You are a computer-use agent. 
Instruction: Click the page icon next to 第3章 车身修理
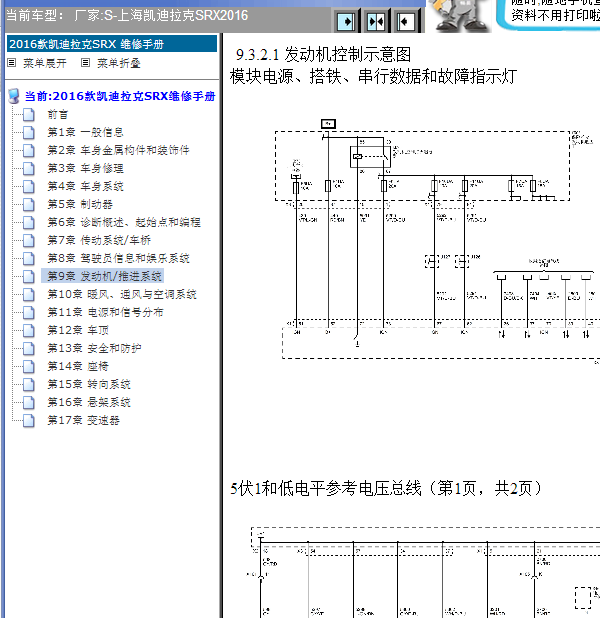[x=29, y=169]
